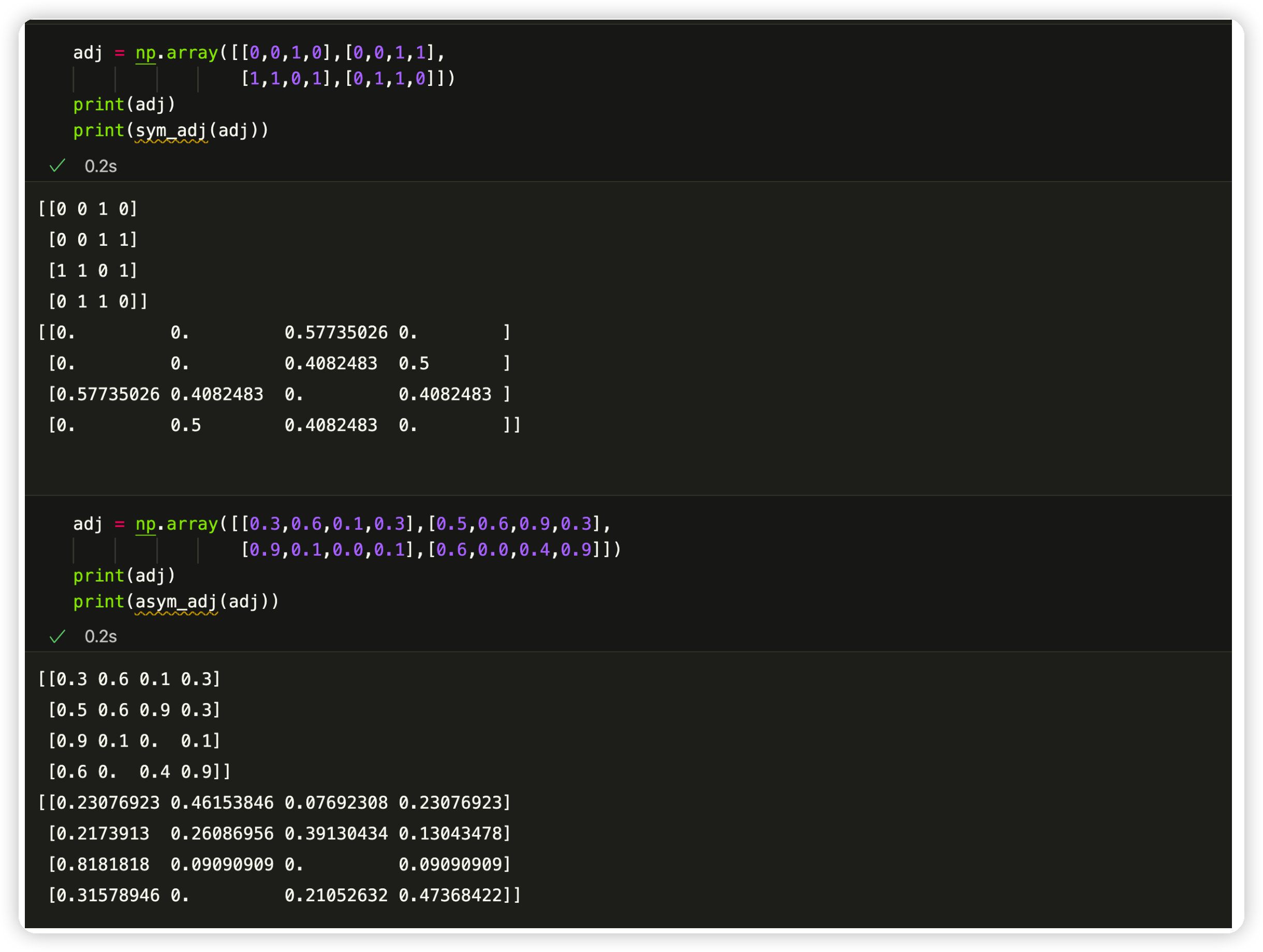Image resolution: width=1263 pixels, height=952 pixels.
Task: Click the output row [0.6 0. 0.4 0.9]]
Action: (140, 771)
